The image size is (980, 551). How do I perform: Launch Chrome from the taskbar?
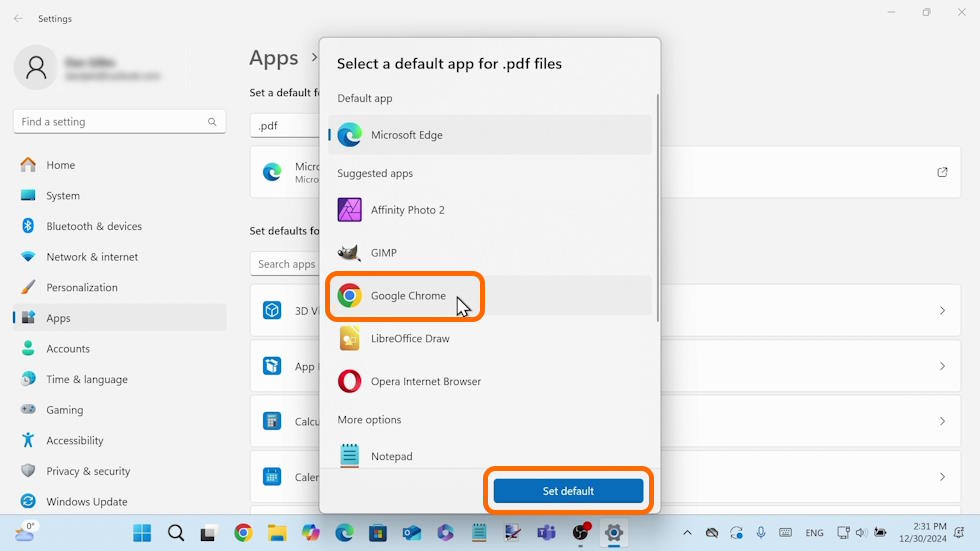click(x=243, y=533)
